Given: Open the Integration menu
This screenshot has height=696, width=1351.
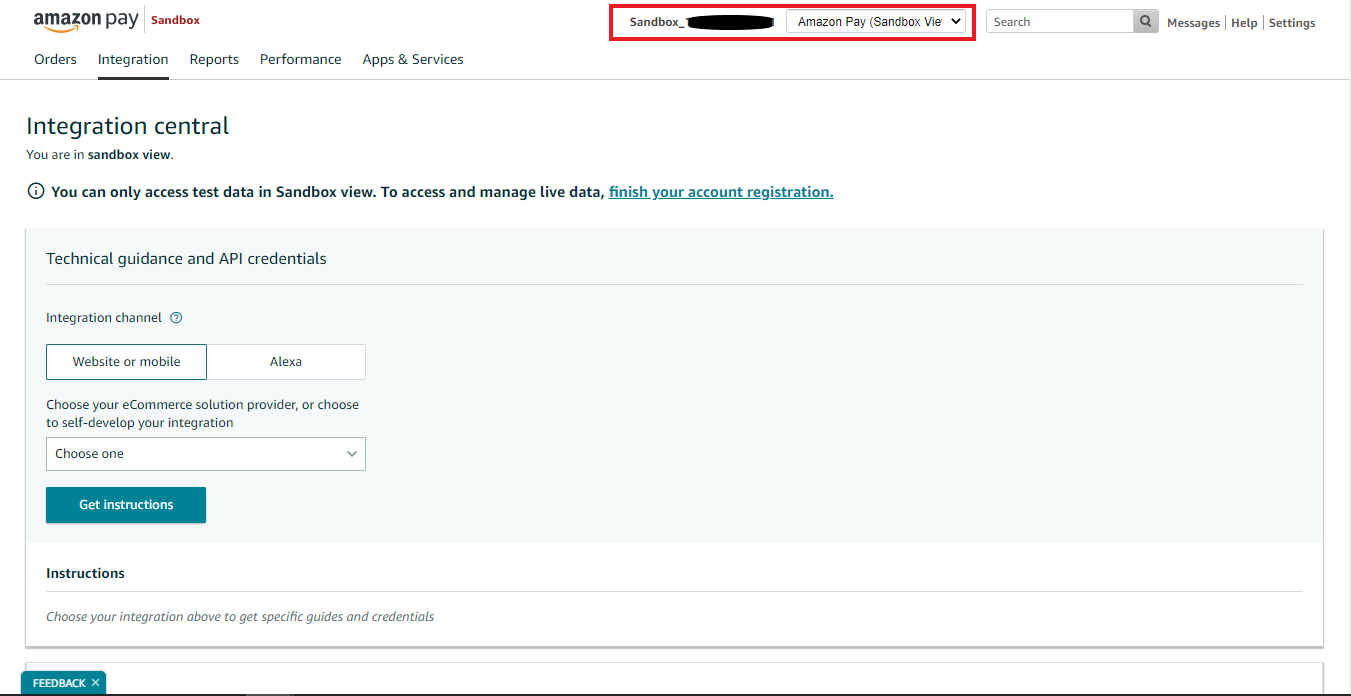Looking at the screenshot, I should (133, 59).
